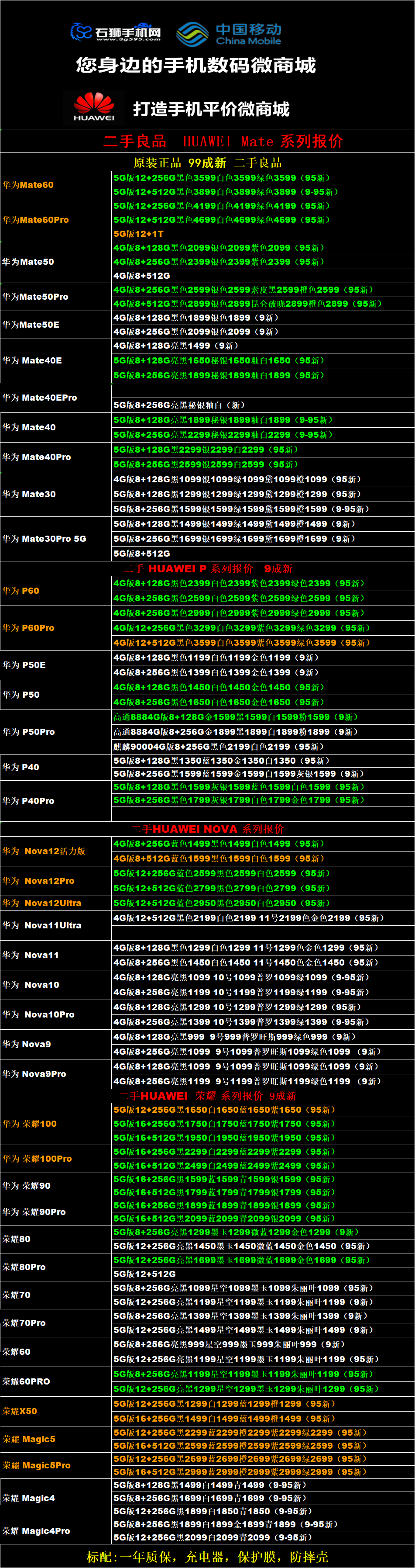The height and width of the screenshot is (1568, 415).
Task: Select the 华为 荣耀90 model cell
Action: [55, 1186]
